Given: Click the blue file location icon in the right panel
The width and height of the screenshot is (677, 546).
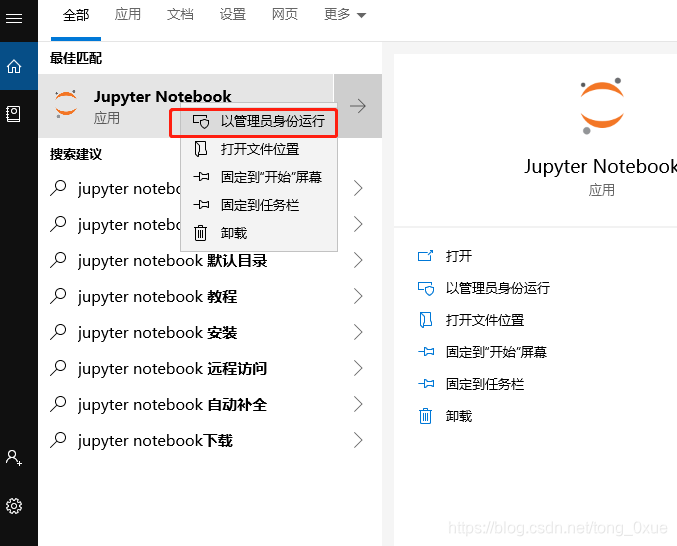Looking at the screenshot, I should (x=426, y=320).
